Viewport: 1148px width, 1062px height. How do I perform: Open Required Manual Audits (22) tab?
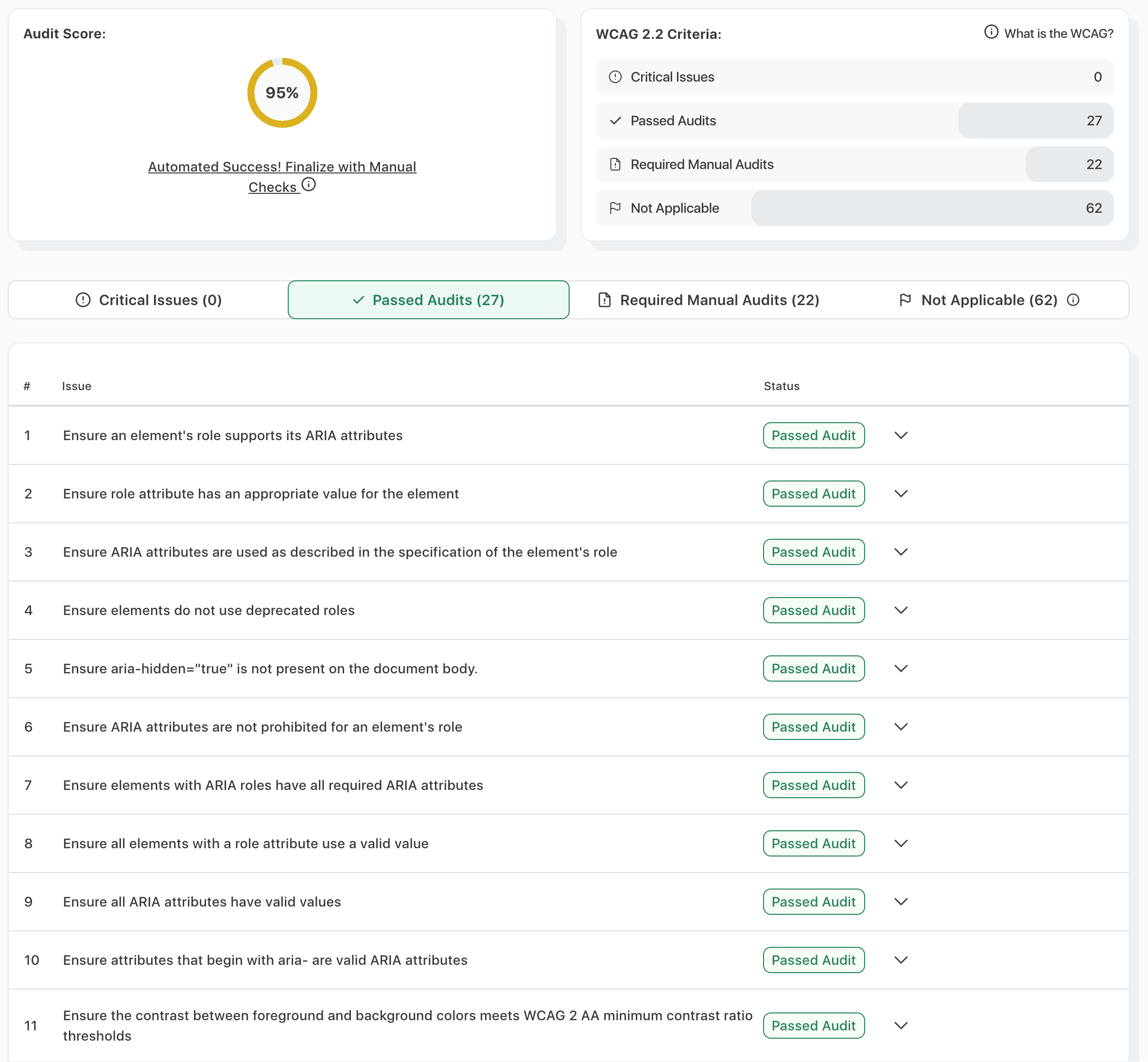click(709, 300)
